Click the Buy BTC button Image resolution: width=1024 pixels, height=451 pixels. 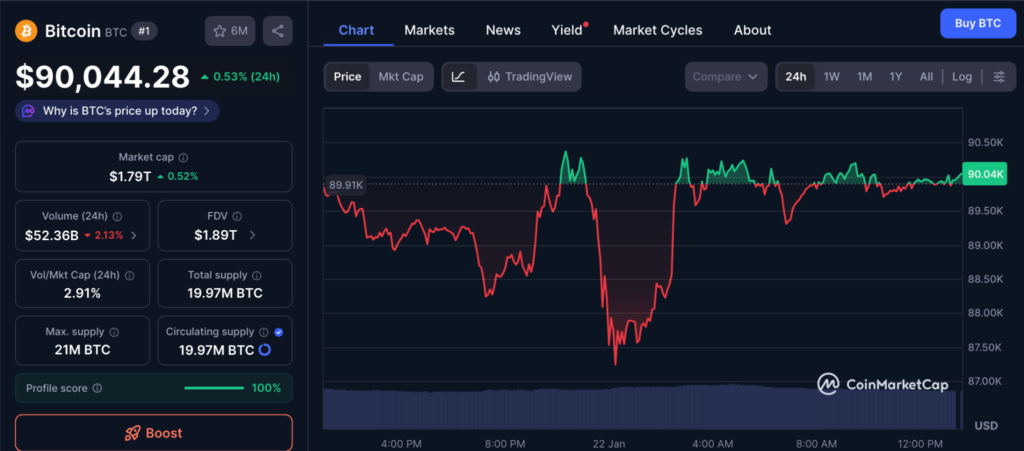tap(977, 23)
